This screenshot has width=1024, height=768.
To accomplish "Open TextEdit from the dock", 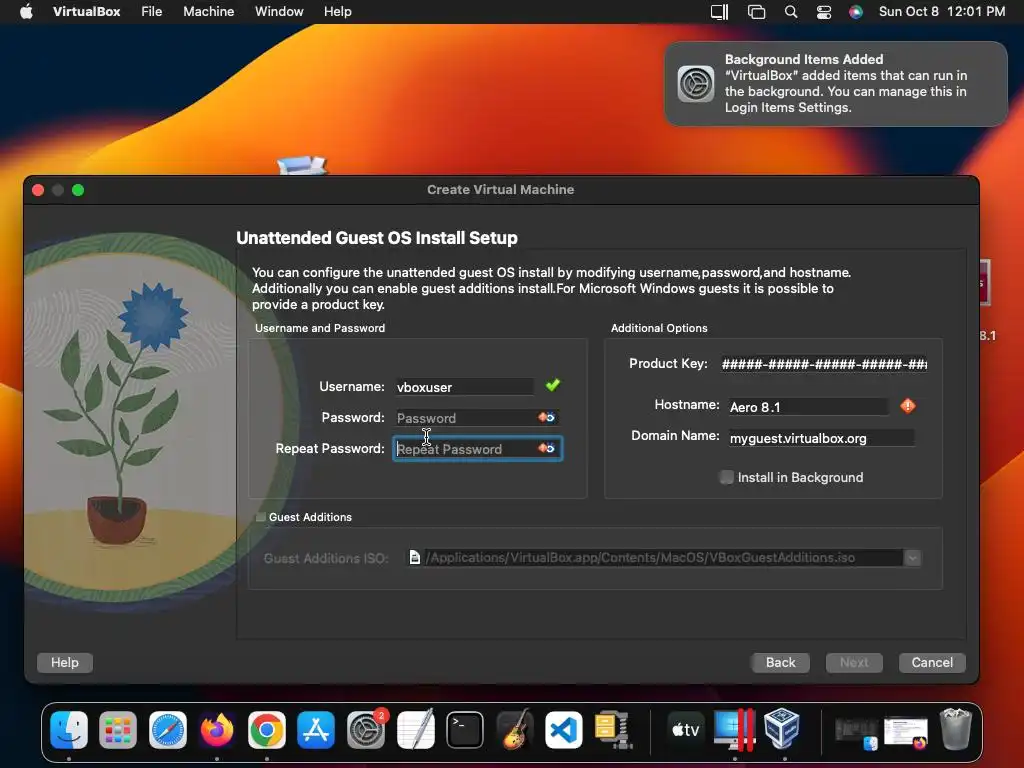I will tap(415, 729).
